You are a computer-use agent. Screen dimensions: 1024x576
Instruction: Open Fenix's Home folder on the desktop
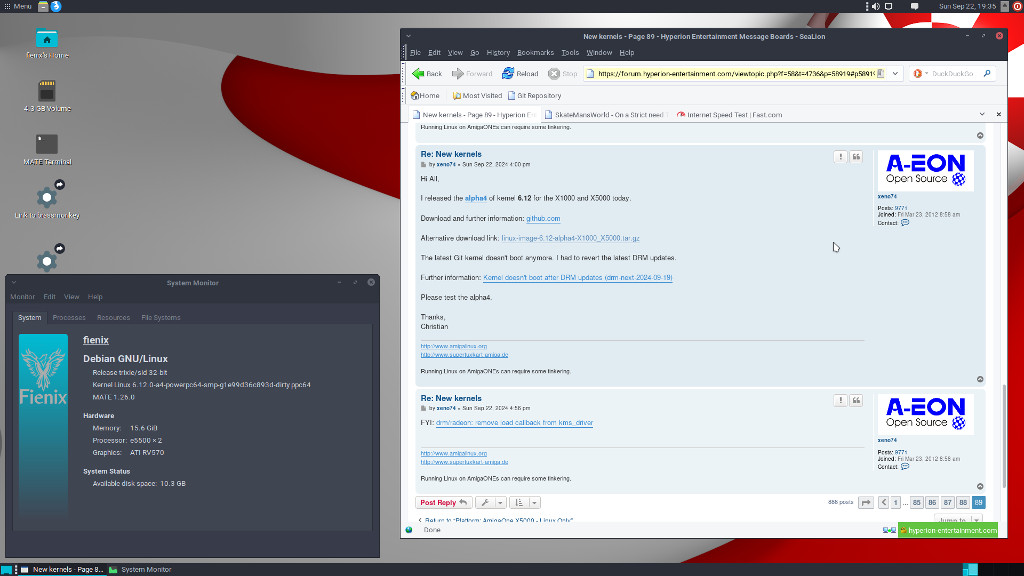(x=47, y=44)
